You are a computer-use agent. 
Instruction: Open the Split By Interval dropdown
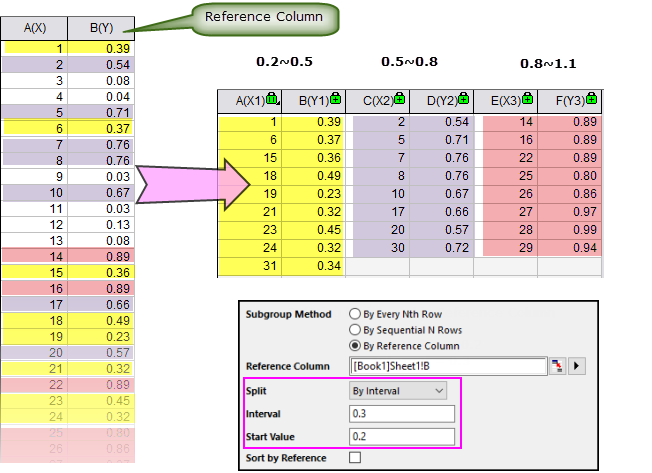pyautogui.click(x=398, y=391)
